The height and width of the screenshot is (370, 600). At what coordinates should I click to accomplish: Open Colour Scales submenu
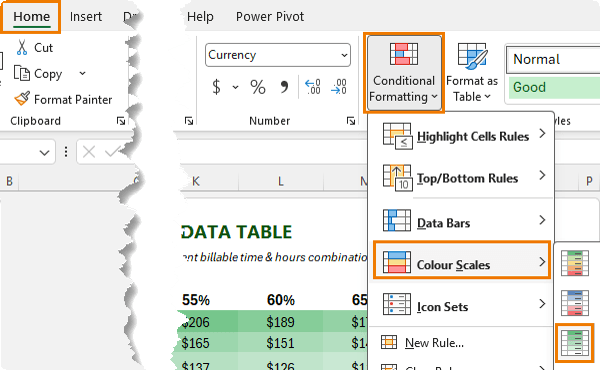(x=461, y=260)
